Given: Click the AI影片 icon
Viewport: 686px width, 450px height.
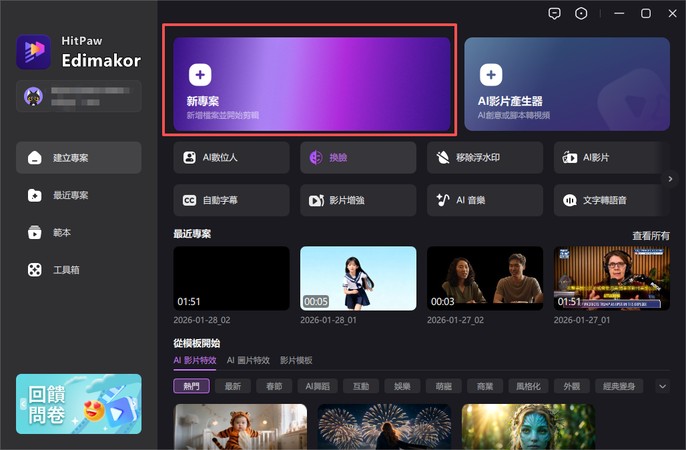Looking at the screenshot, I should 570,157.
